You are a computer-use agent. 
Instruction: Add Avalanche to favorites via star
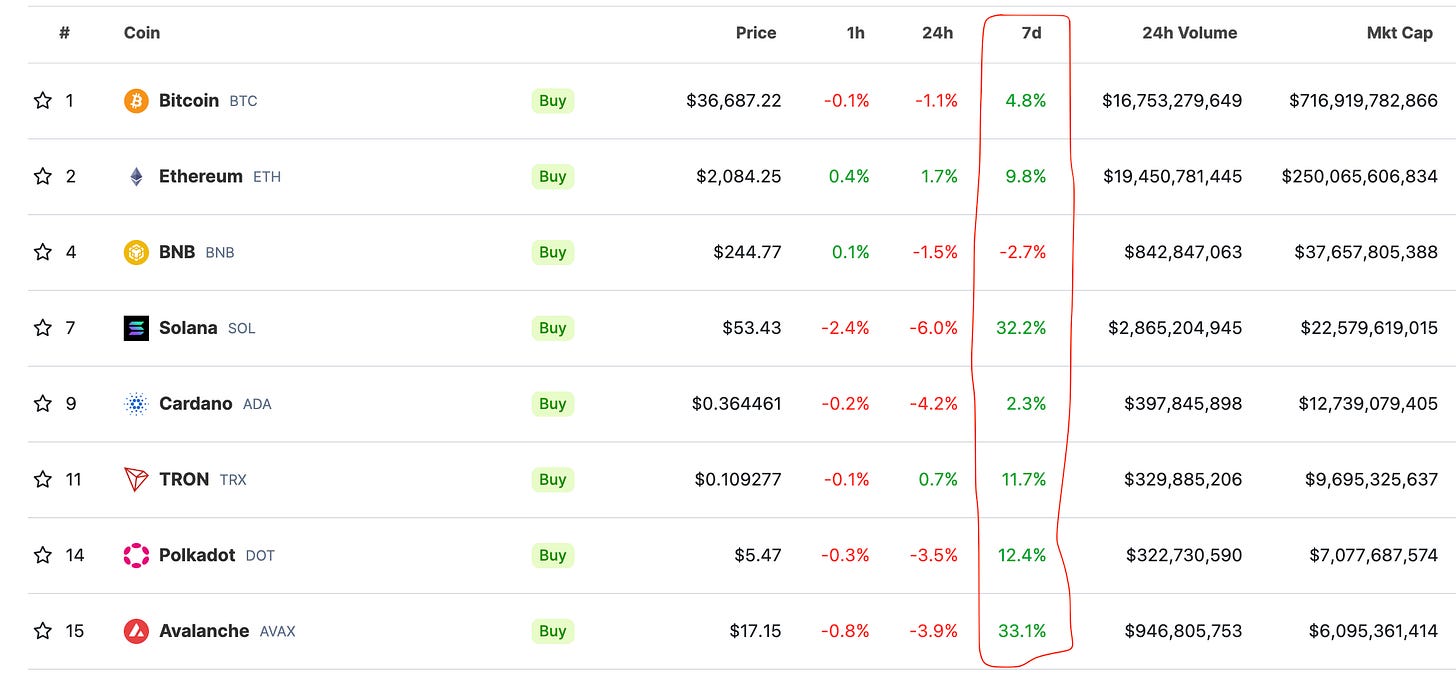(x=42, y=631)
